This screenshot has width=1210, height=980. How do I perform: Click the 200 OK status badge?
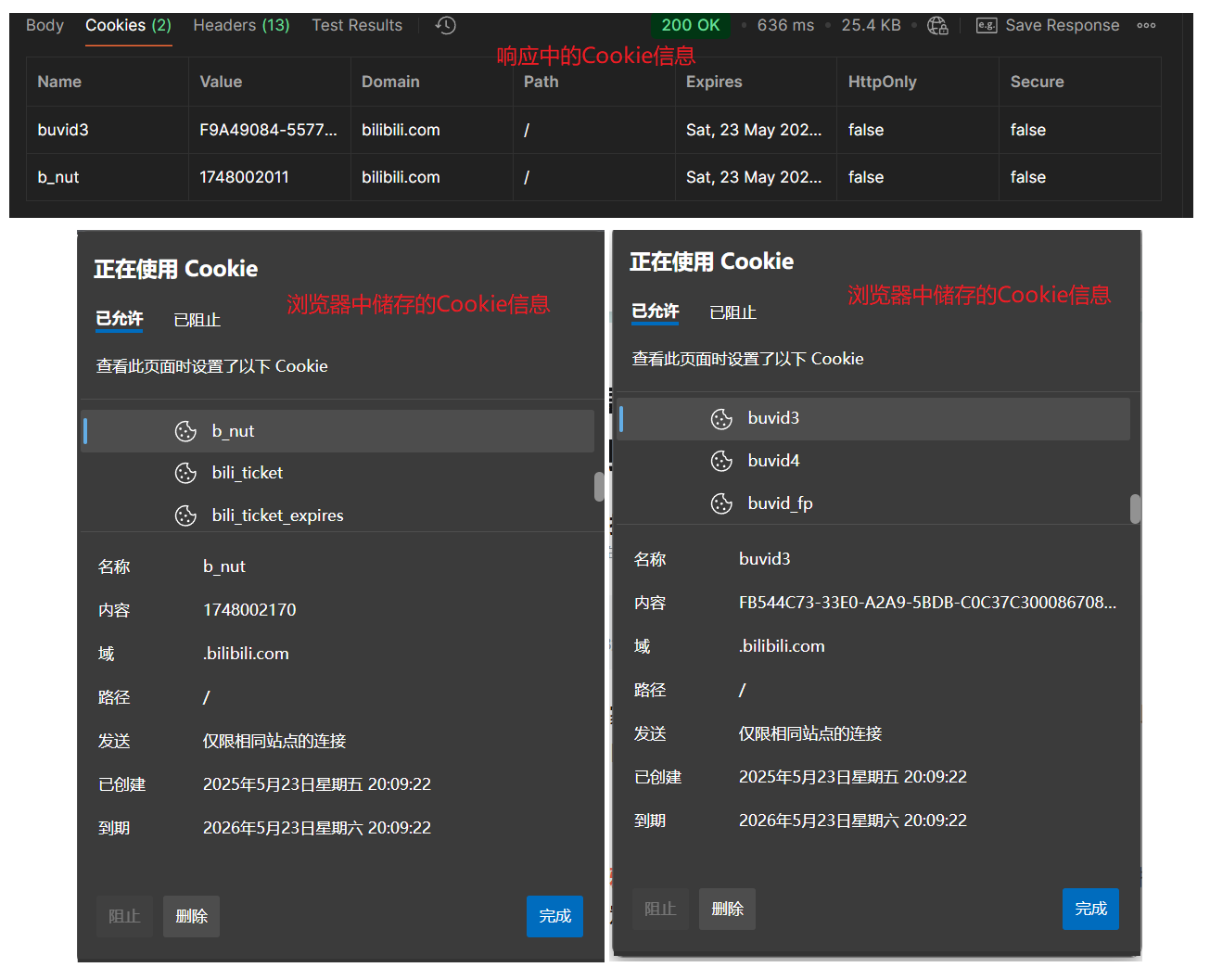690,25
